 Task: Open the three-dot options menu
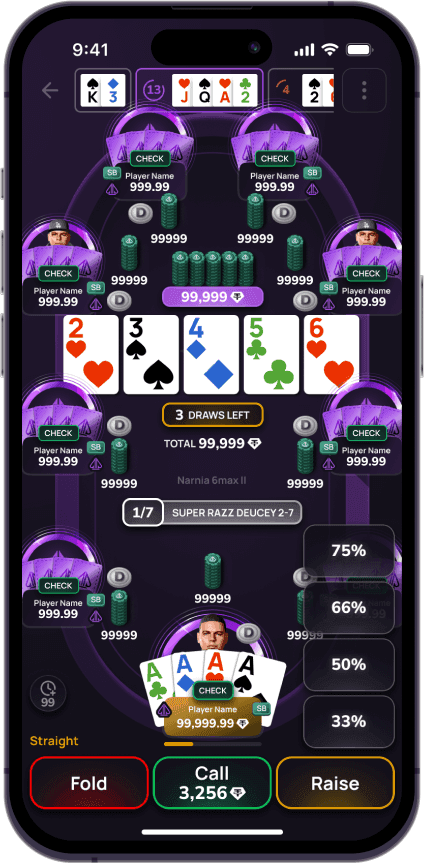point(364,90)
